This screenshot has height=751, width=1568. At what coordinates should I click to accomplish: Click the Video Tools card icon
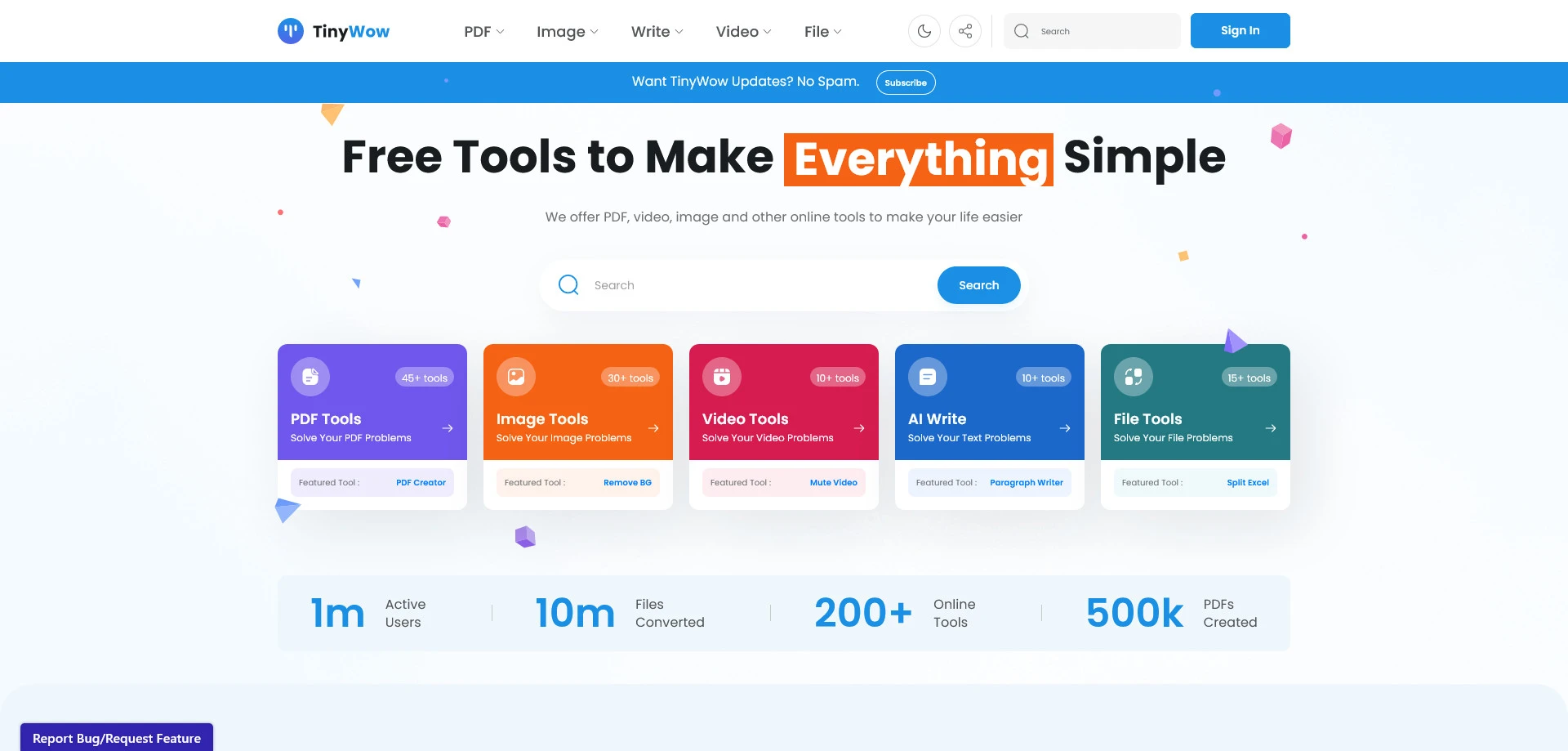[722, 377]
